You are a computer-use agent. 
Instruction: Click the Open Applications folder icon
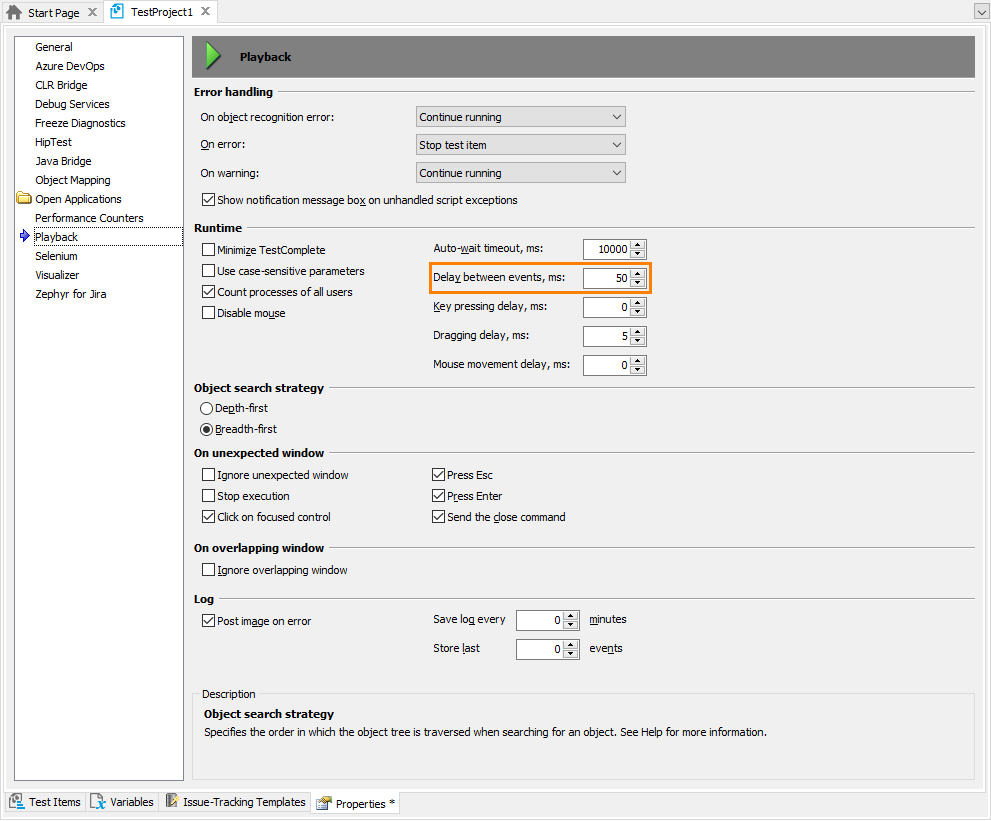pos(24,199)
